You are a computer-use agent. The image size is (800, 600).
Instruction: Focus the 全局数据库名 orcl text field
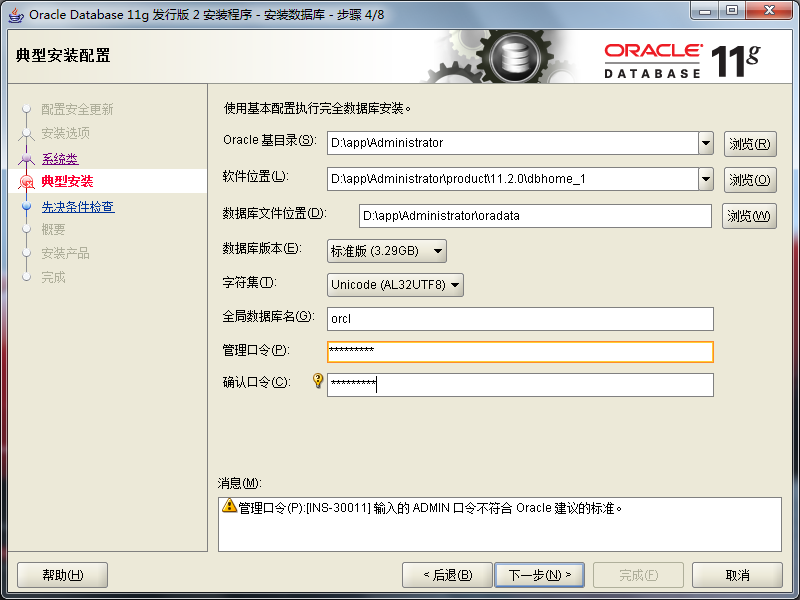click(x=520, y=319)
